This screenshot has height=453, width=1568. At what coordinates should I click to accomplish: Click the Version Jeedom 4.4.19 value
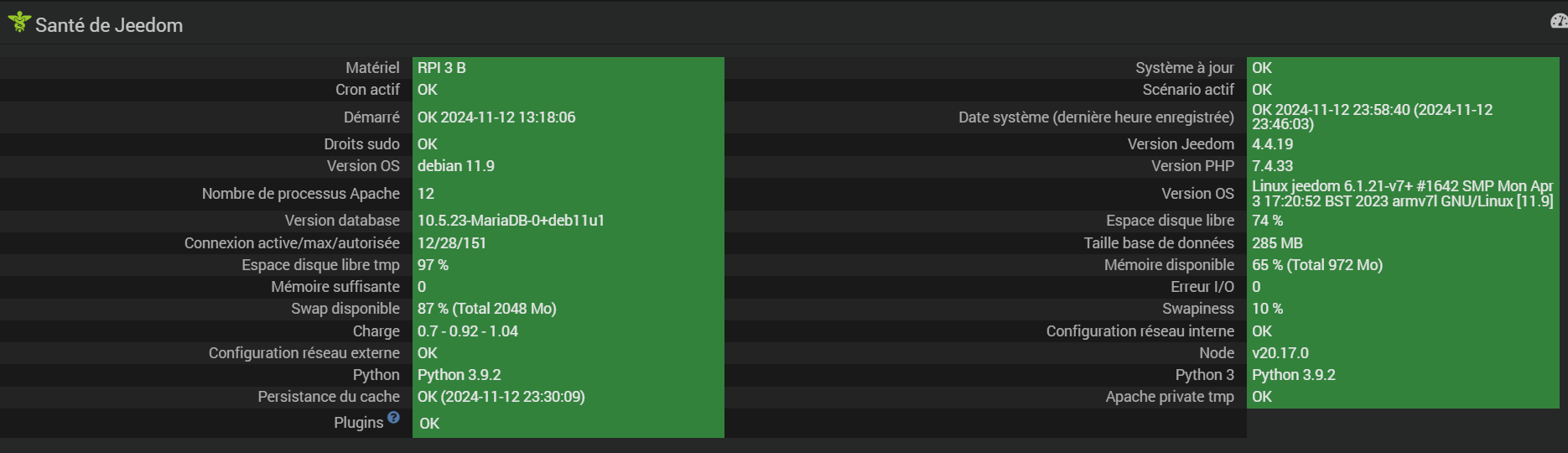click(1272, 144)
